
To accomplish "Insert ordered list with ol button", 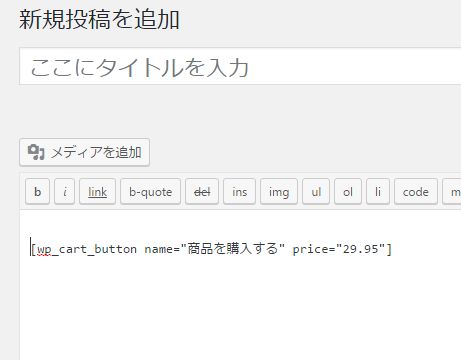I will coord(348,191).
